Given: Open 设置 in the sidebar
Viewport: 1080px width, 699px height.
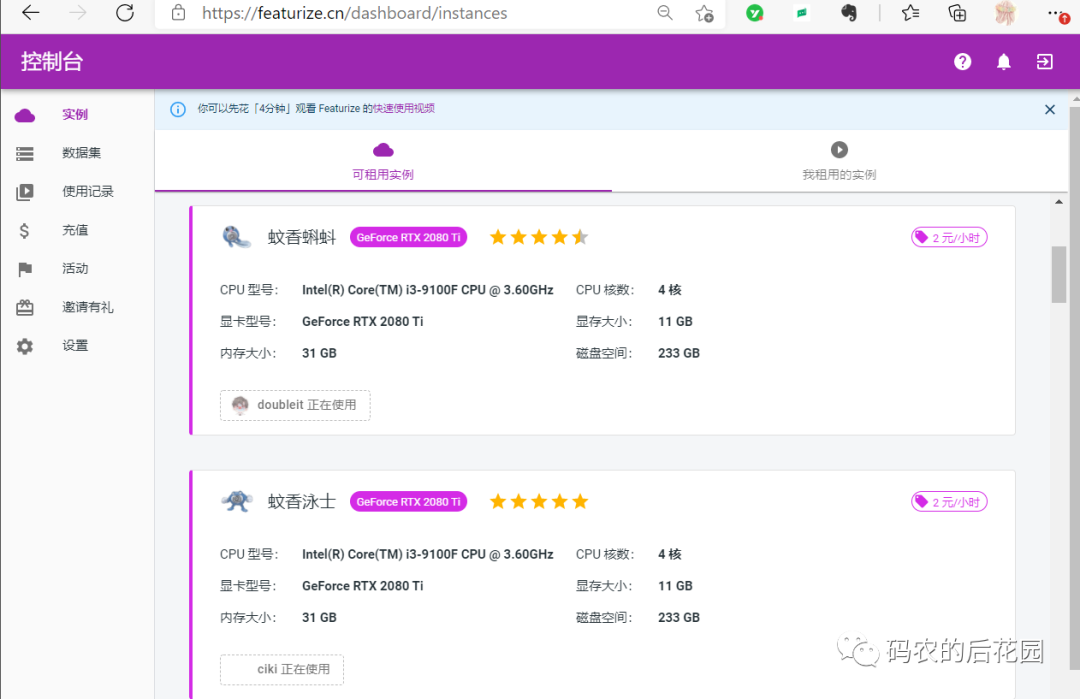Looking at the screenshot, I should pyautogui.click(x=75, y=346).
